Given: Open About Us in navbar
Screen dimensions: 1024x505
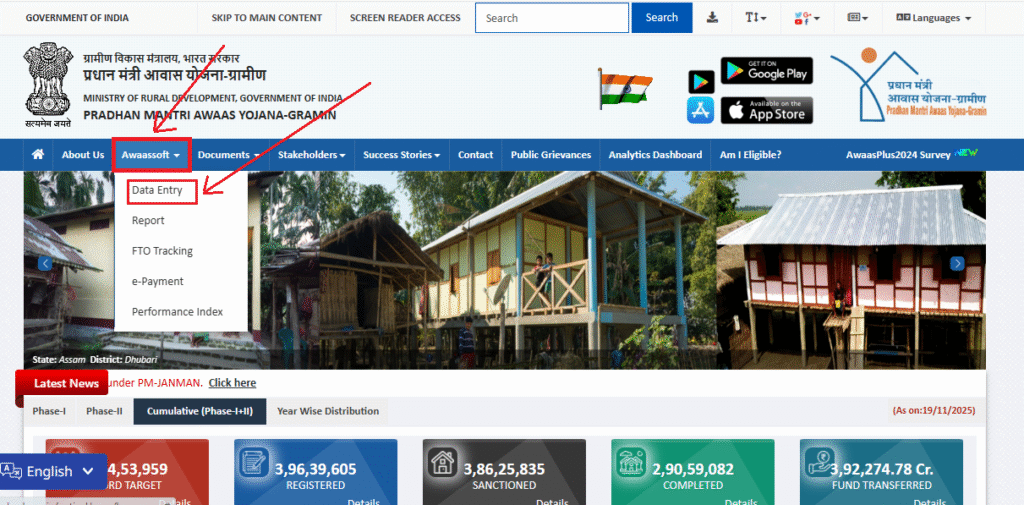Looking at the screenshot, I should pyautogui.click(x=83, y=155).
